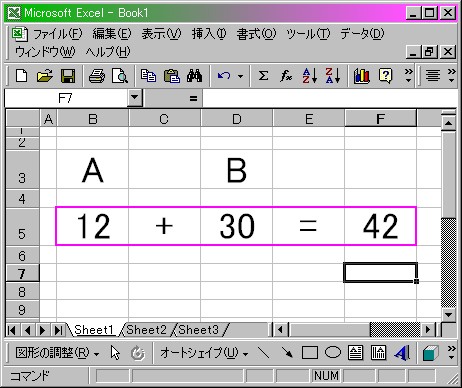Open Print Preview magnifier page icon
462x388 pixels.
120,76
